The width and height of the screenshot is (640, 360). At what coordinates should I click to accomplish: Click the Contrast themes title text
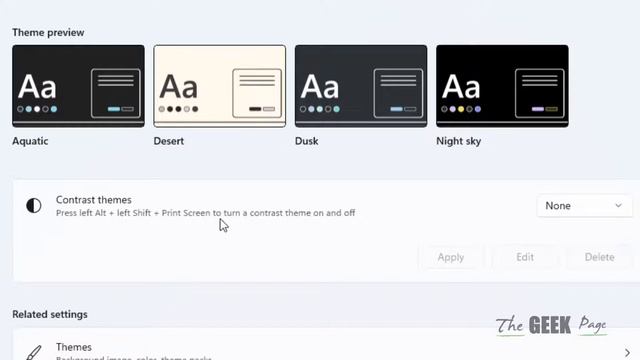tap(93, 200)
